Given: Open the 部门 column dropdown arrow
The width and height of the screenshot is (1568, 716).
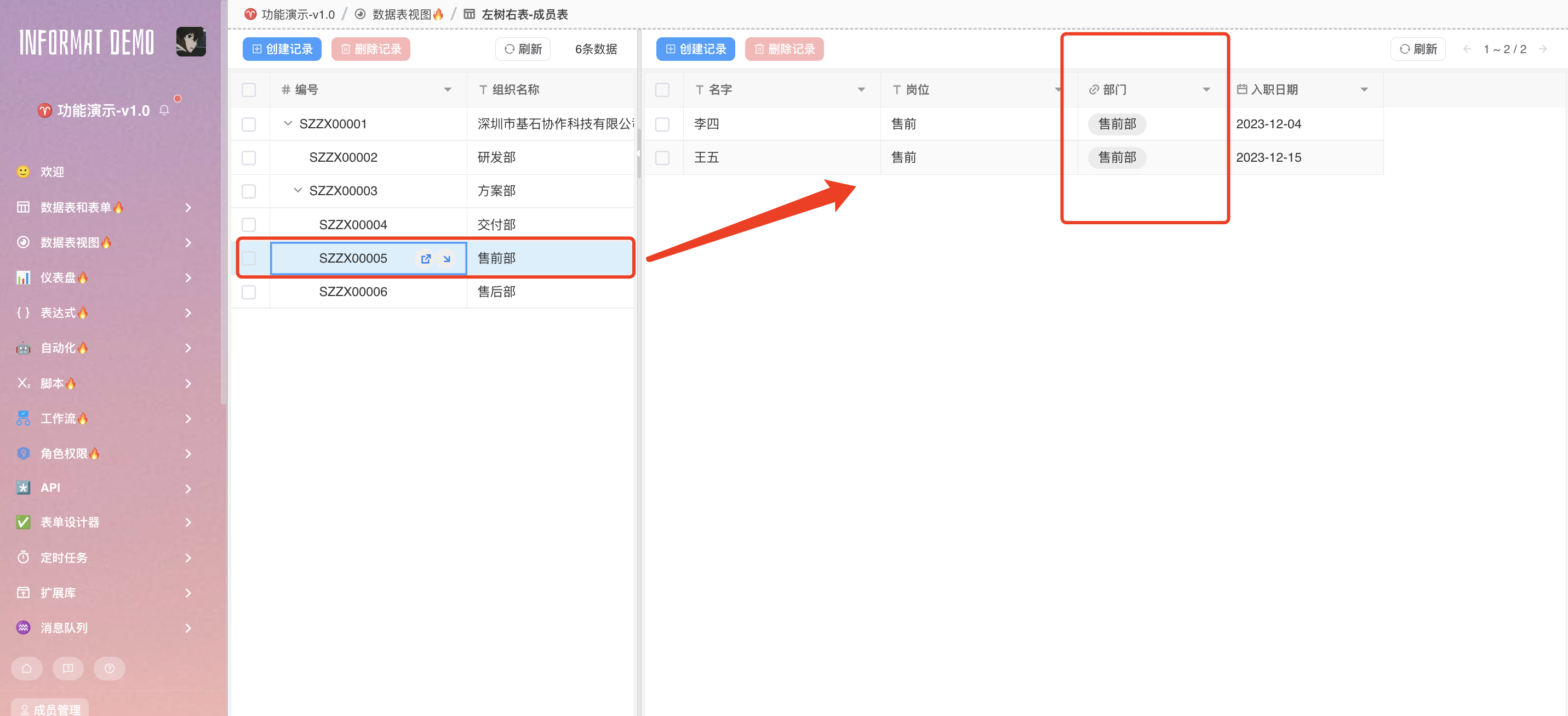Looking at the screenshot, I should coord(1206,90).
